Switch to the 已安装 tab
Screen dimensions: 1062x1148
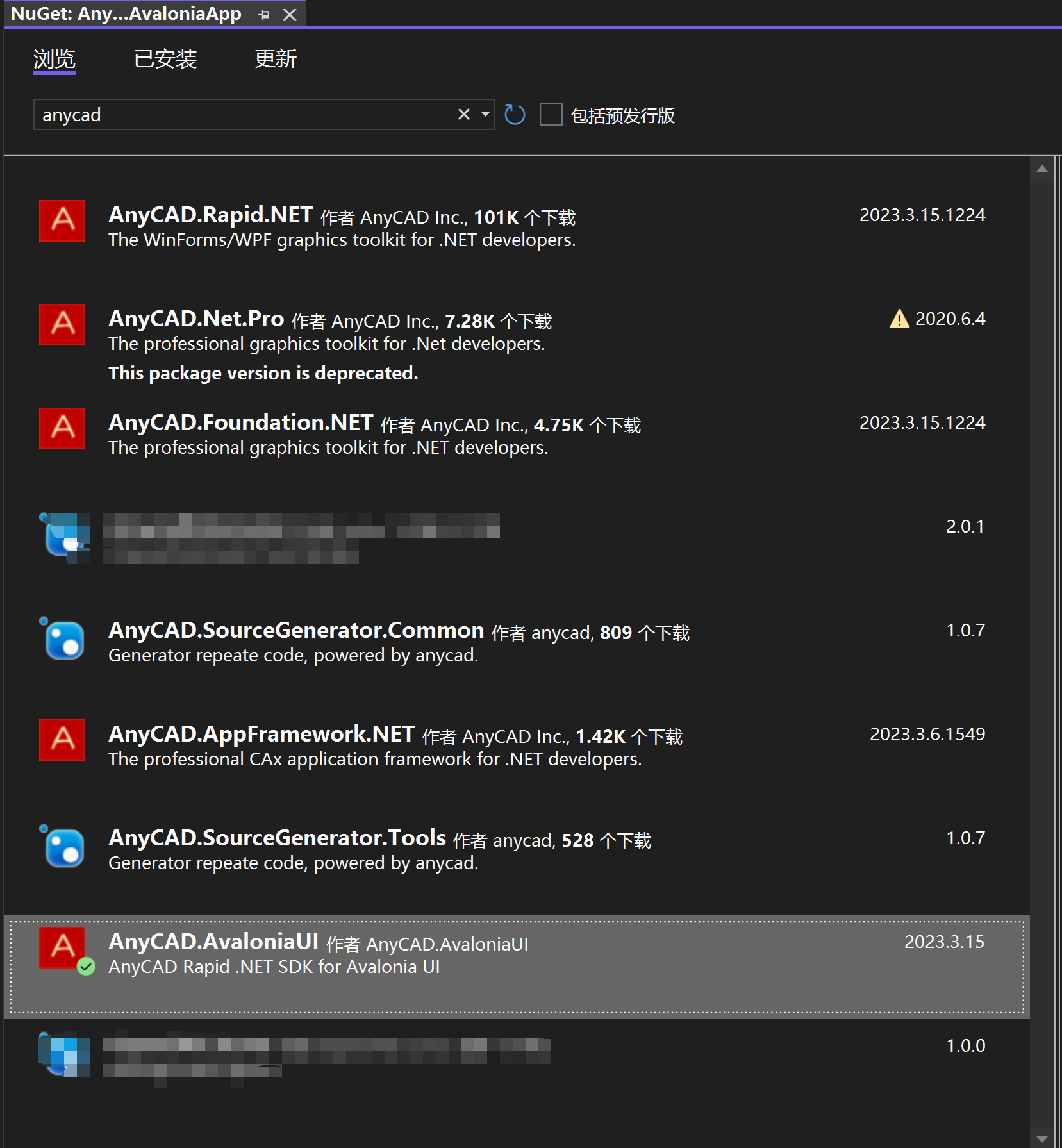pos(165,59)
